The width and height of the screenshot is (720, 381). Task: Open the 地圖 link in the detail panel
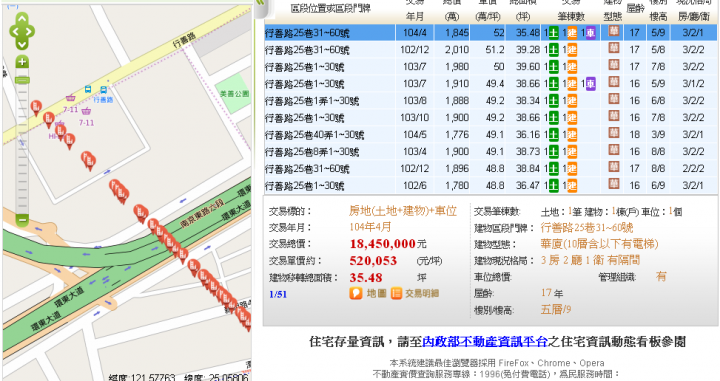pyautogui.click(x=377, y=293)
